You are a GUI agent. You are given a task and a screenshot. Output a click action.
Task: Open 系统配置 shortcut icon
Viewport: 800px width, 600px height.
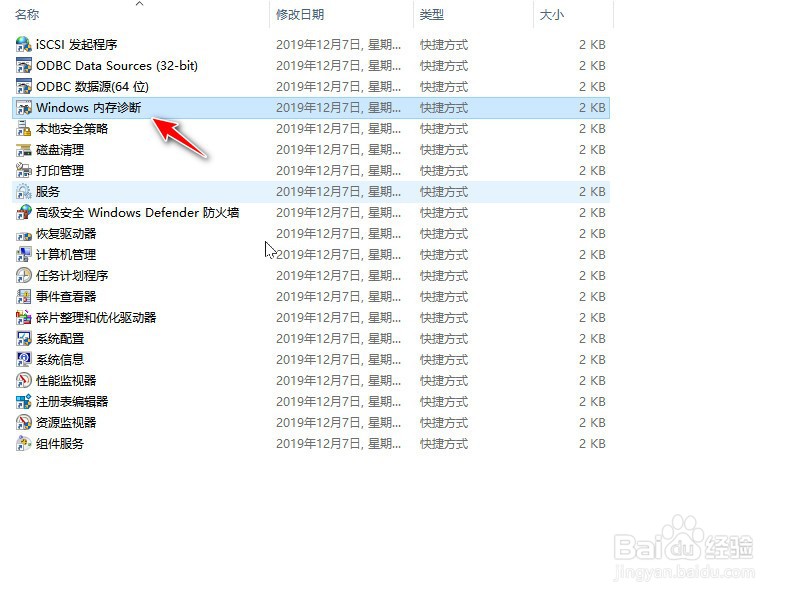[22, 338]
